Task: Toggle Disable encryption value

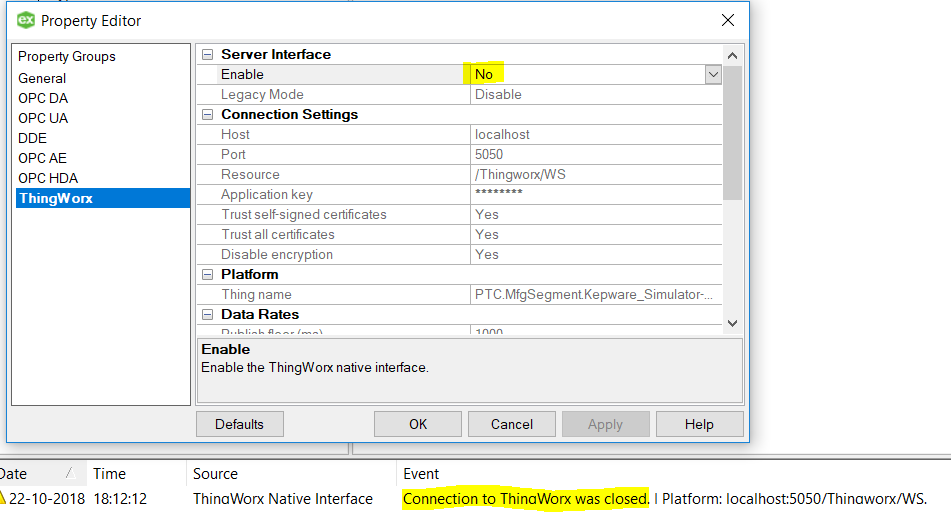Action: click(x=596, y=255)
